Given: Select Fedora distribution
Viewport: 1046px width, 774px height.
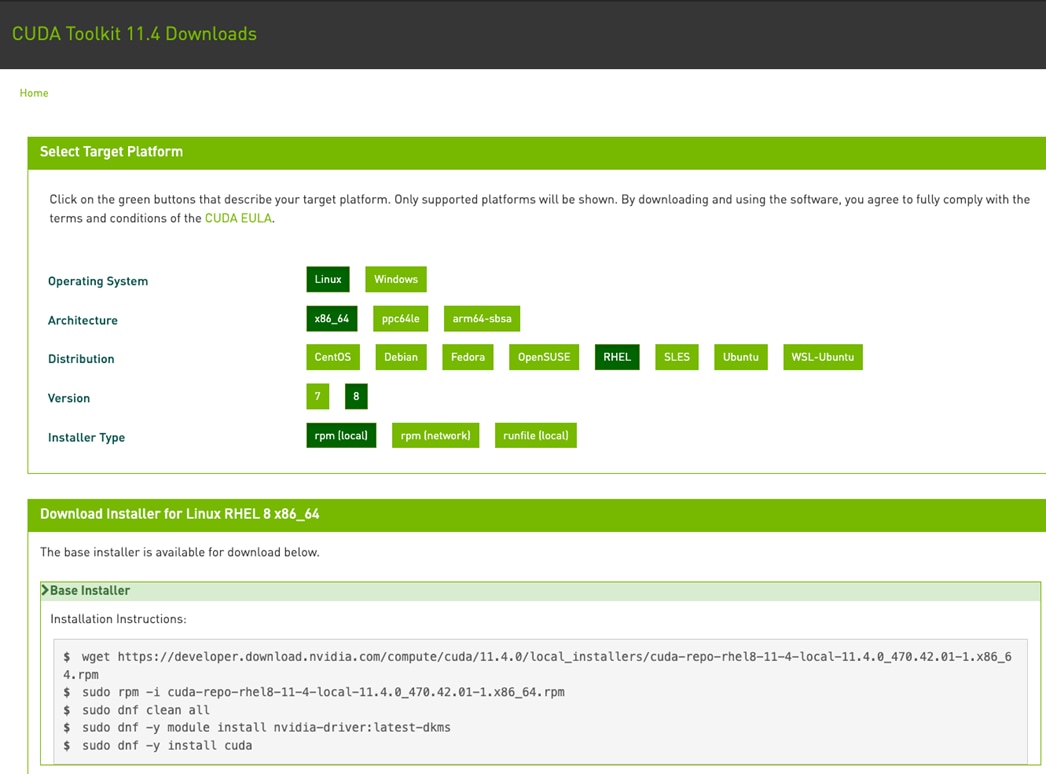Looking at the screenshot, I should click(468, 357).
